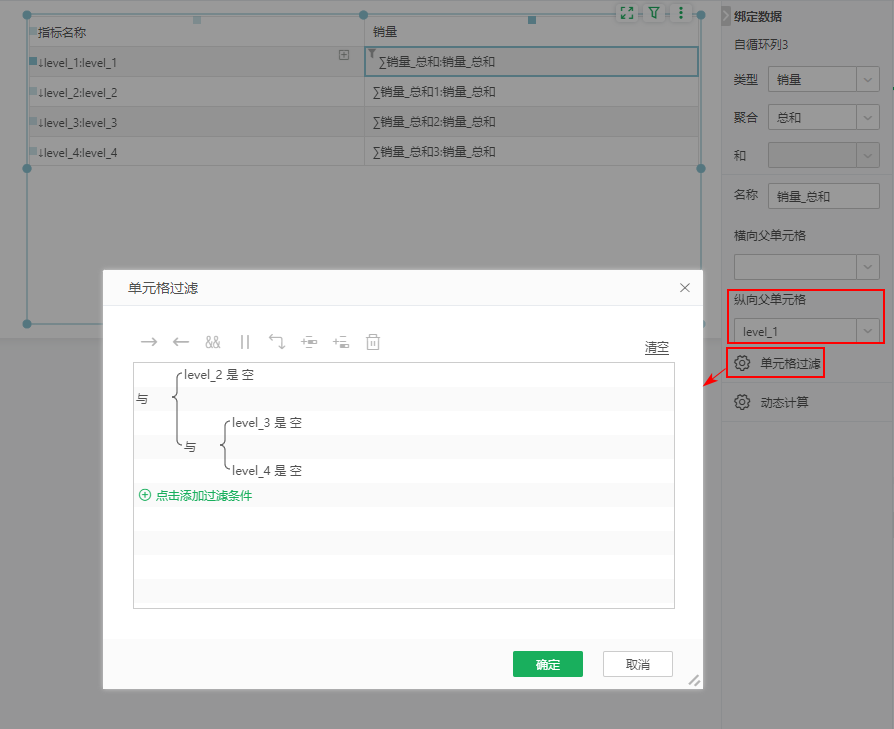Select the ↓level_2:level_2 cell
Viewport: 894px width, 729px height.
coord(197,92)
